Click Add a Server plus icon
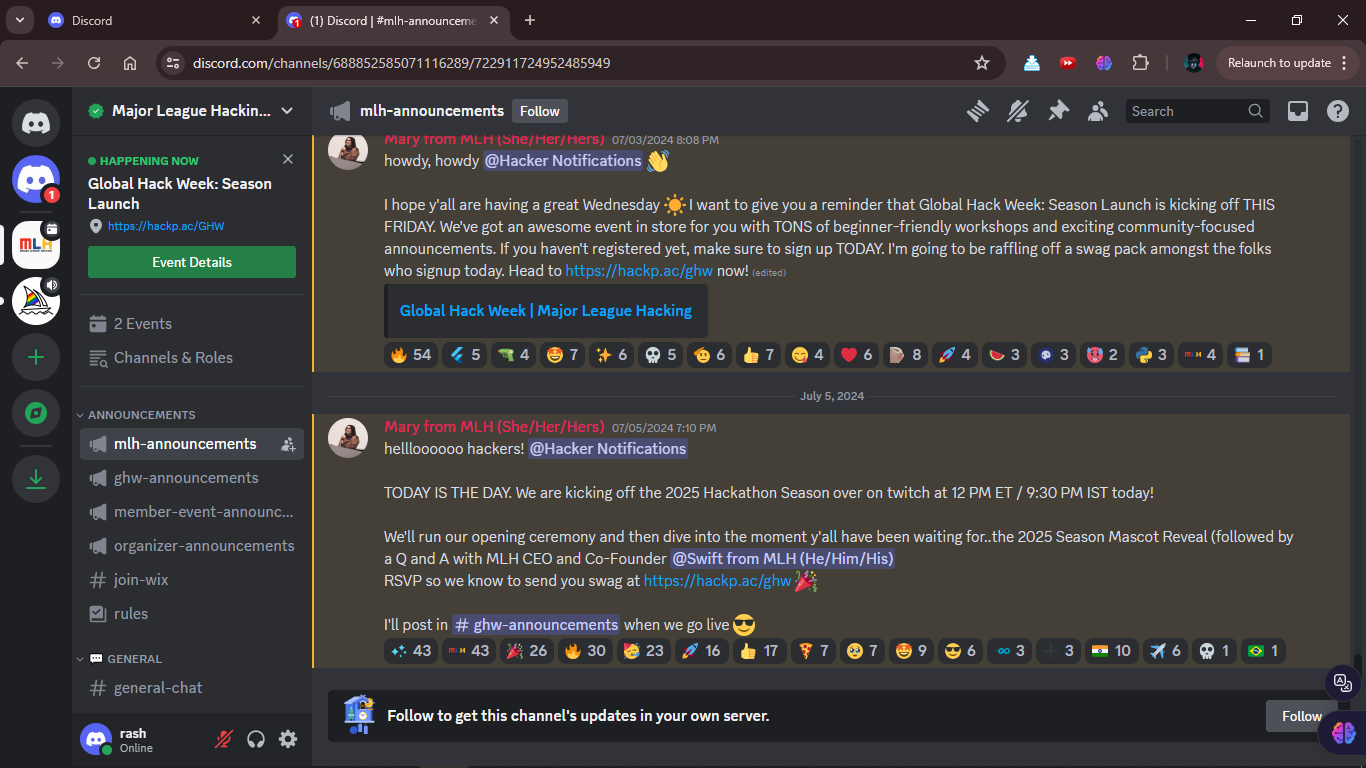The image size is (1366, 768). coord(36,357)
